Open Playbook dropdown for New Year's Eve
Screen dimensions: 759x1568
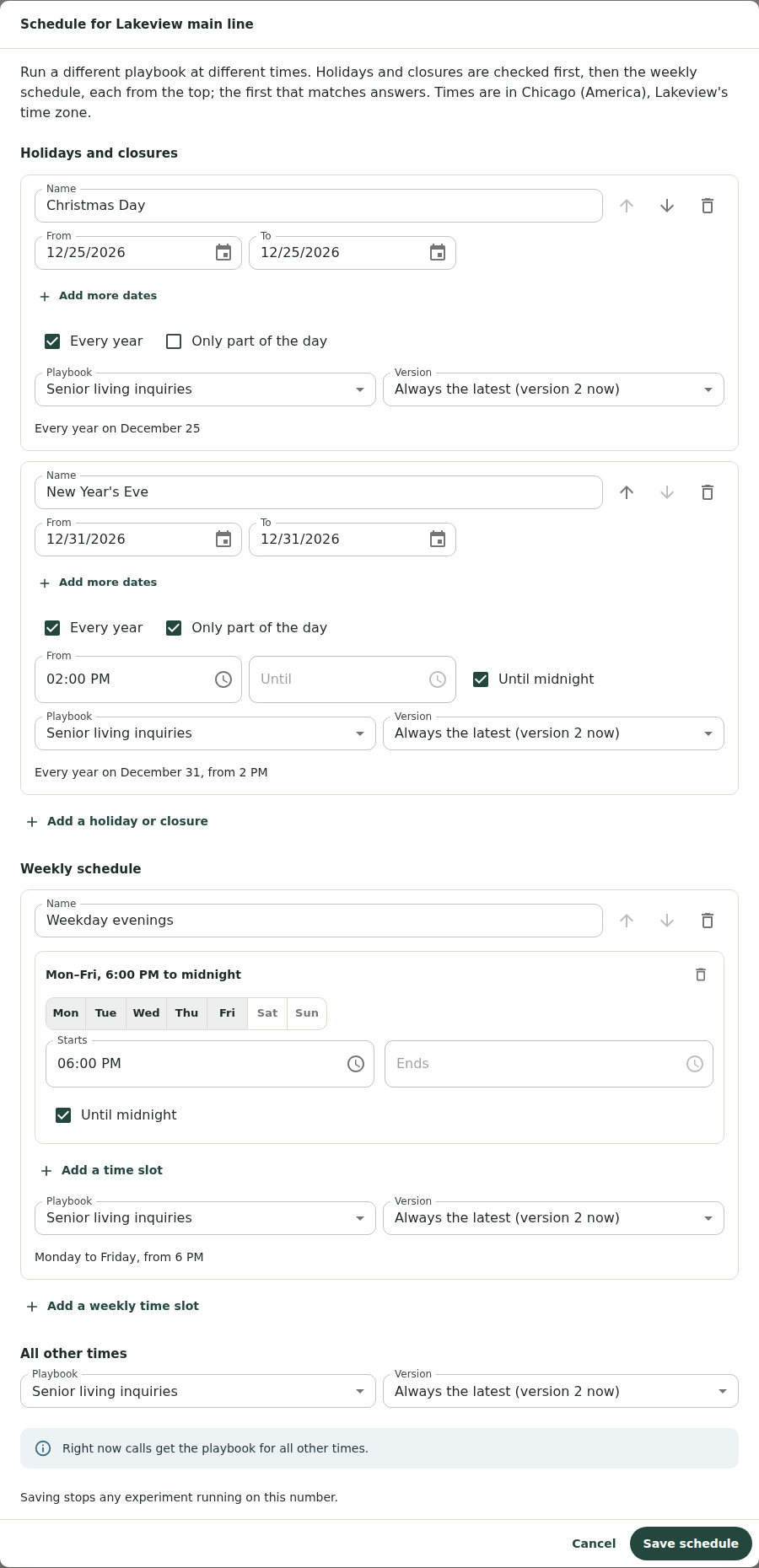point(205,733)
